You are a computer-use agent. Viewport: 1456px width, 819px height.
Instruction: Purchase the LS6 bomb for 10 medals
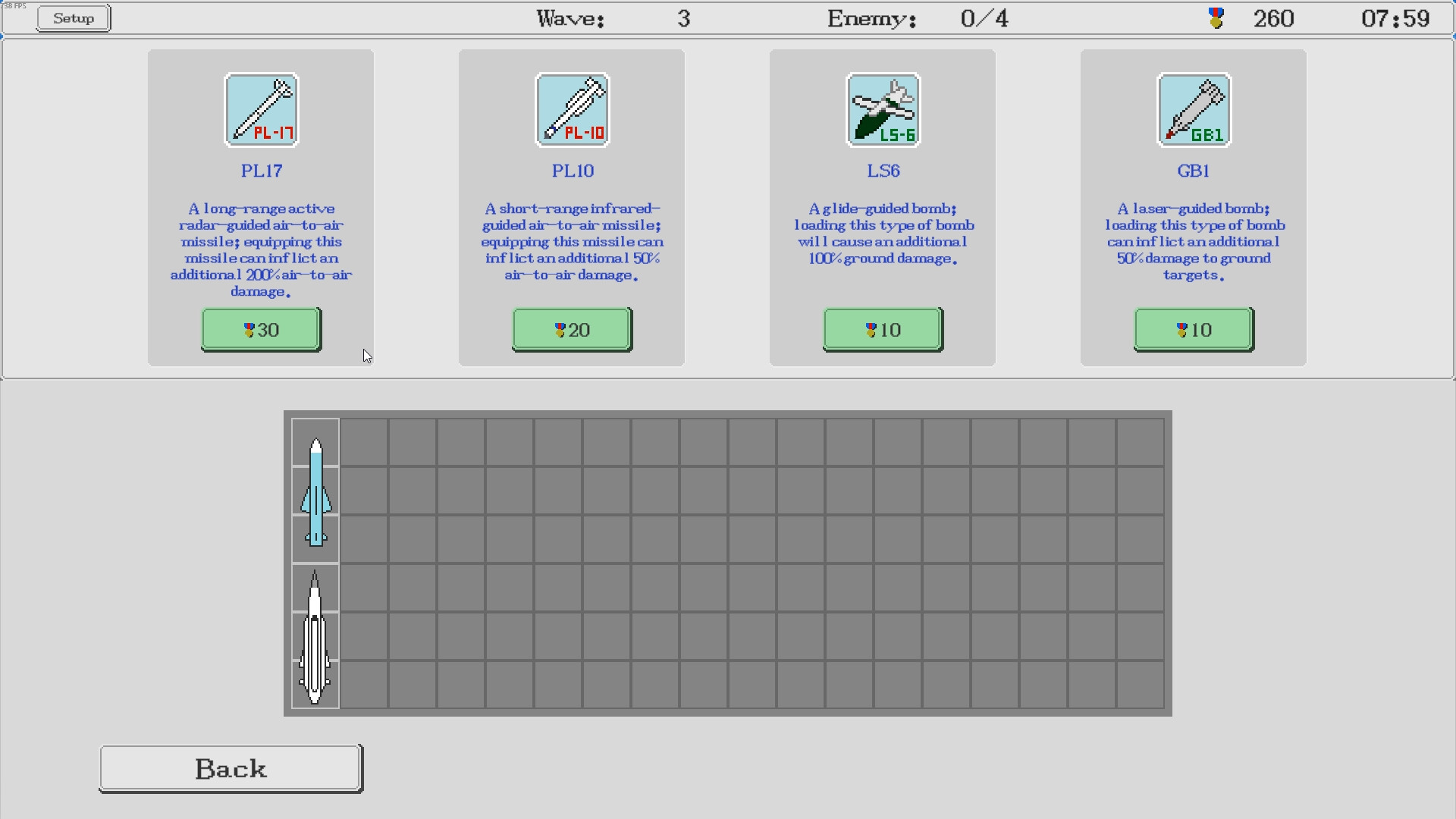click(x=882, y=329)
